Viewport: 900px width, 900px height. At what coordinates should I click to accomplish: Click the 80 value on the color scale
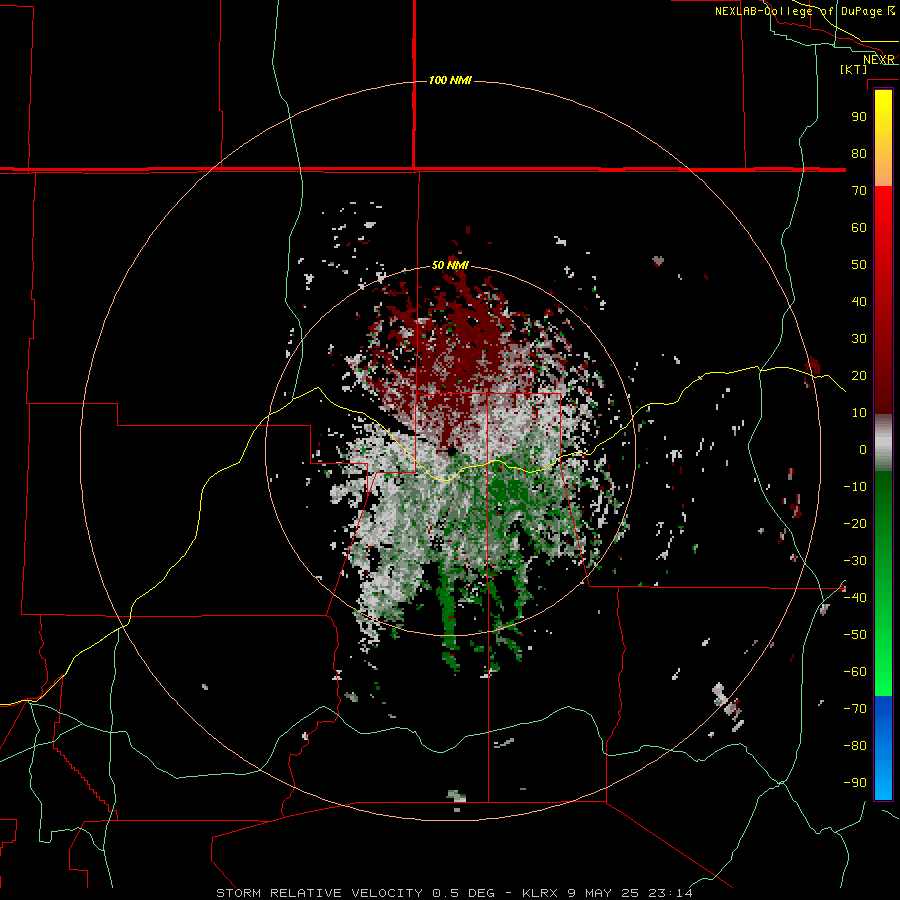point(859,154)
